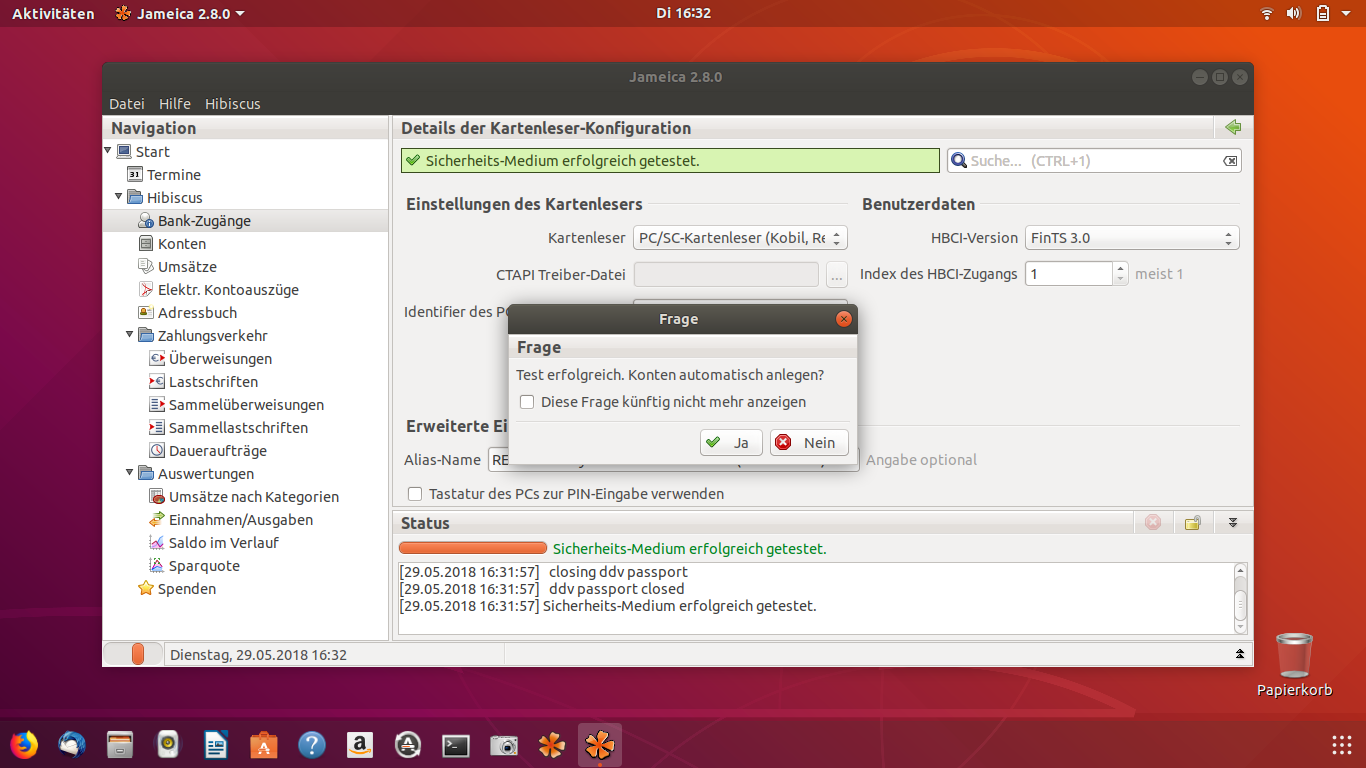Click the system tray volume icon
The height and width of the screenshot is (768, 1366).
coord(1293,13)
